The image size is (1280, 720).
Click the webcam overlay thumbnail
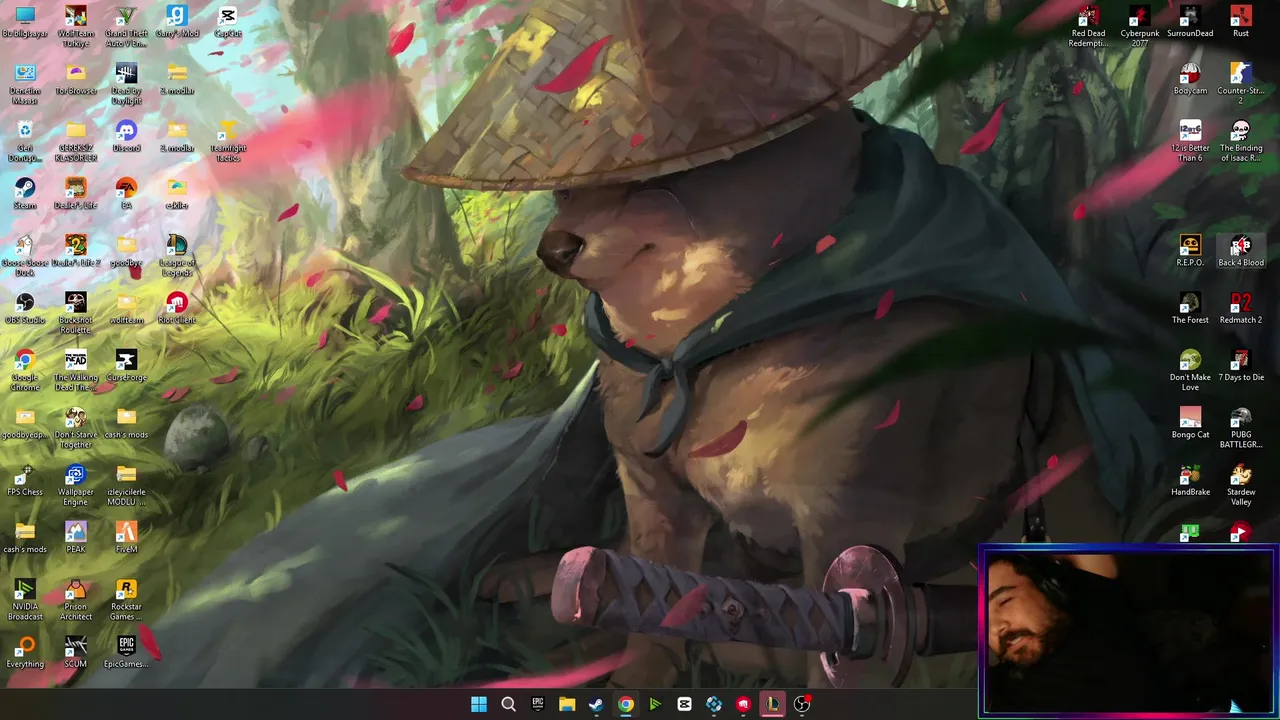click(1129, 630)
